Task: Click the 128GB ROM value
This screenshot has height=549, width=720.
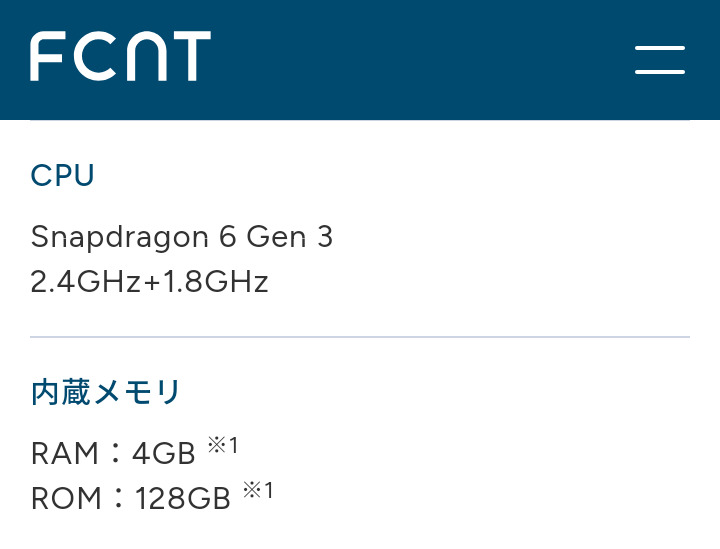Action: (183, 498)
